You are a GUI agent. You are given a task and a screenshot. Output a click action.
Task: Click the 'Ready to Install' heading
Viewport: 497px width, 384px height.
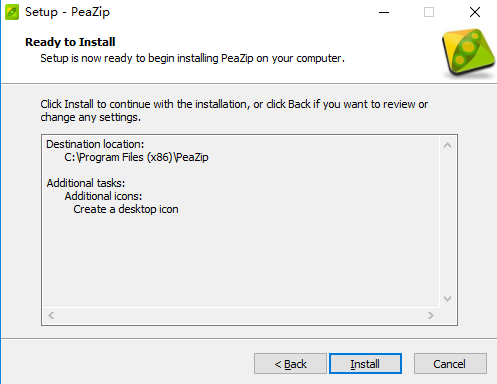coord(70,42)
